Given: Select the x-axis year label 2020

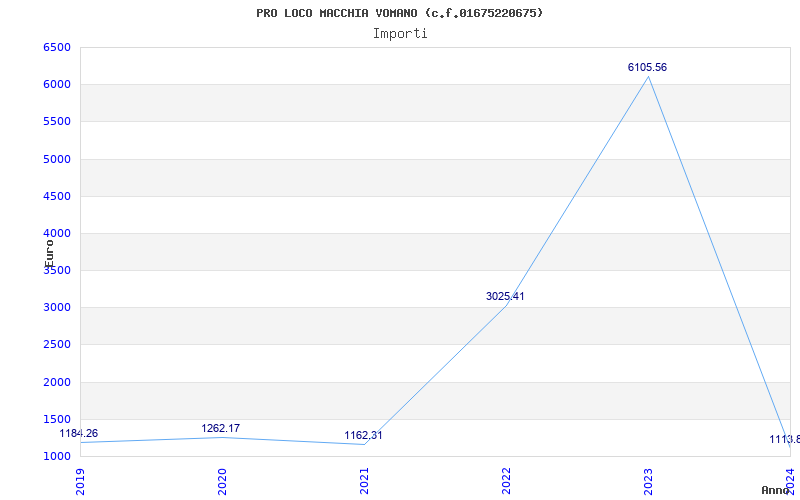Looking at the screenshot, I should 222,481.
